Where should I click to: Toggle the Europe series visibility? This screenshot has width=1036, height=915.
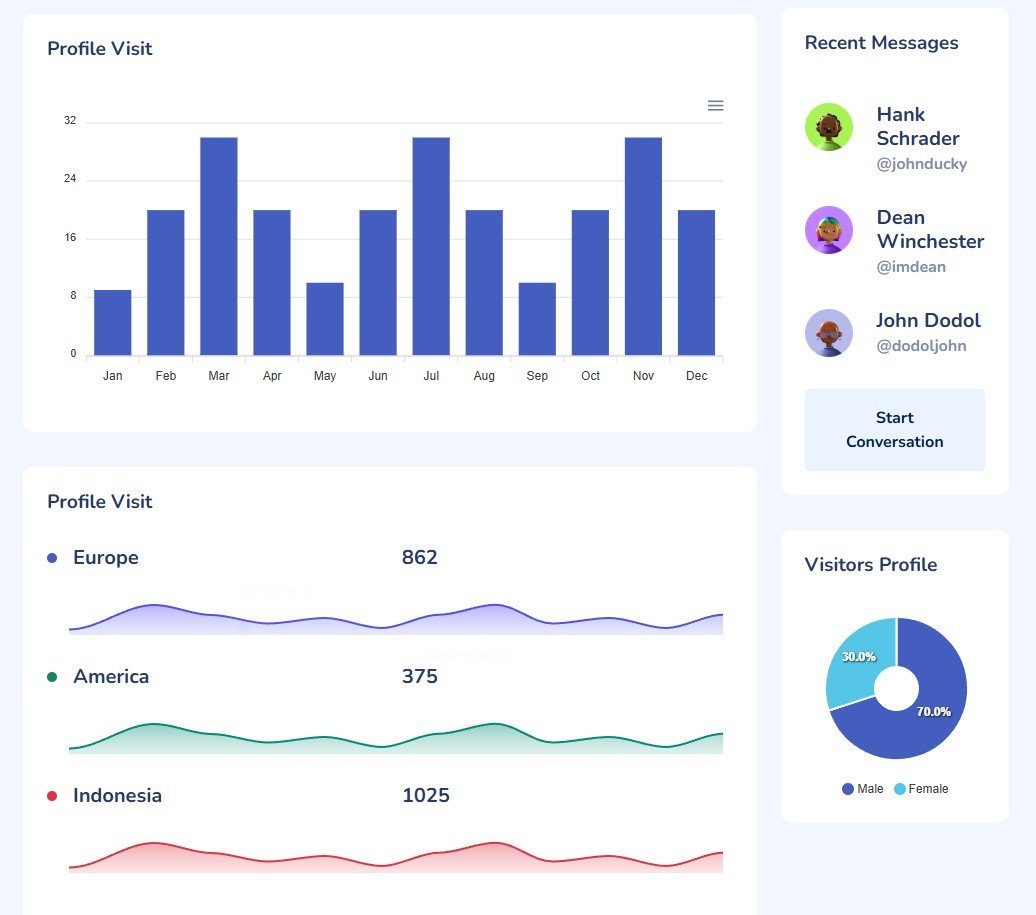(x=53, y=557)
